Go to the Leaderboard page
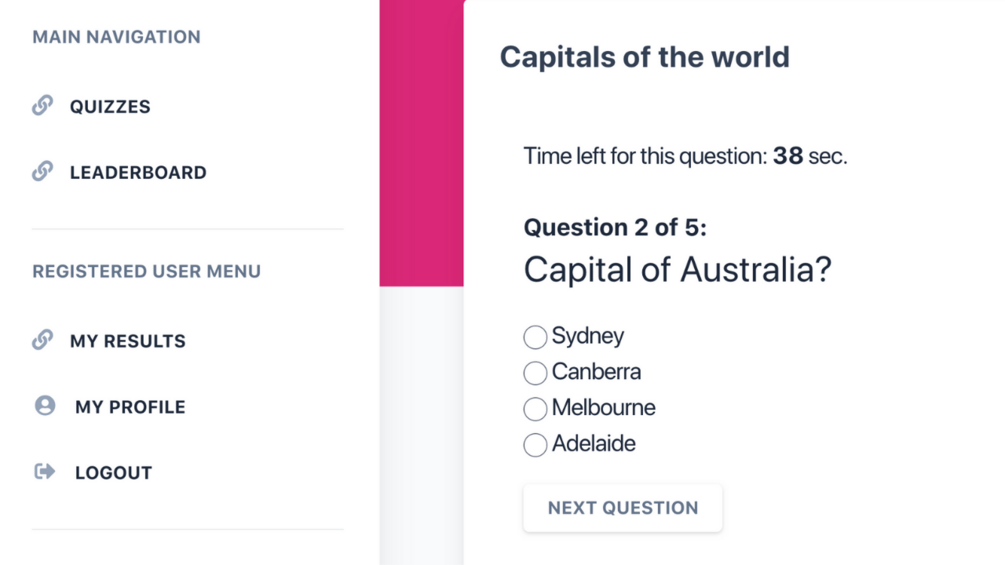1005x565 pixels. (x=138, y=172)
